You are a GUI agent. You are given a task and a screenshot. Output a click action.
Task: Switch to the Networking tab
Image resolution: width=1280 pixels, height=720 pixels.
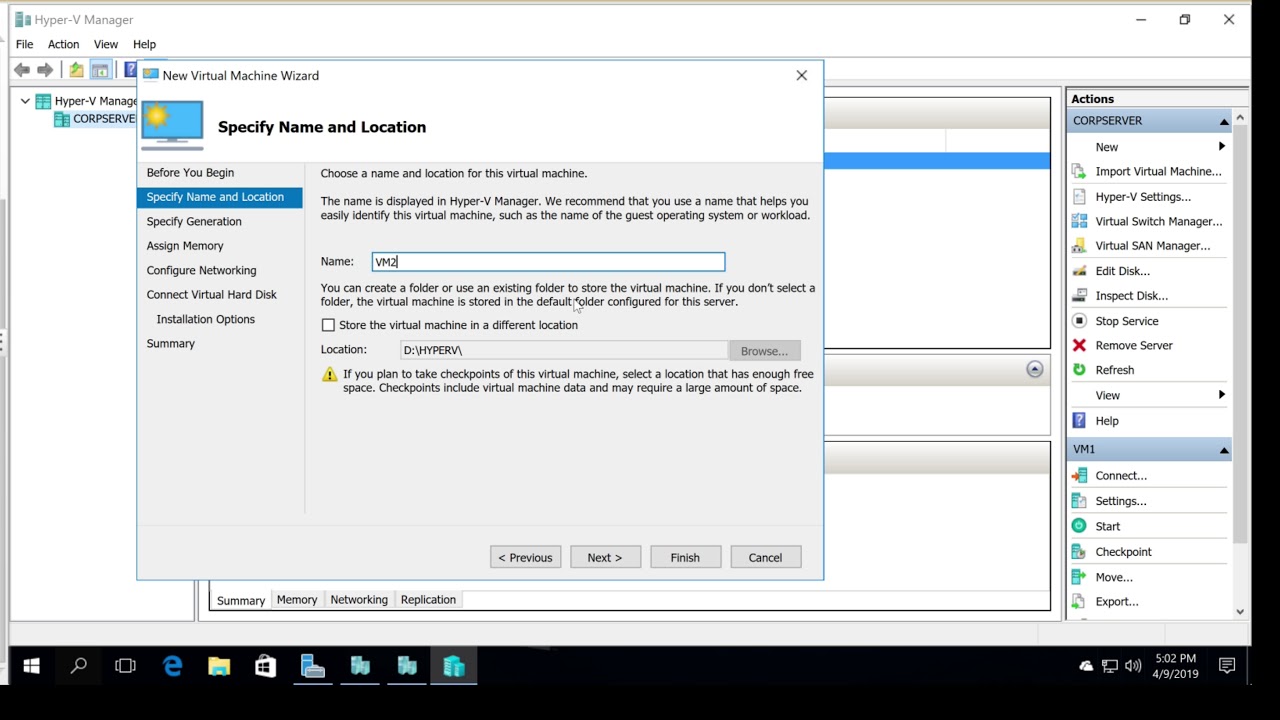point(359,600)
